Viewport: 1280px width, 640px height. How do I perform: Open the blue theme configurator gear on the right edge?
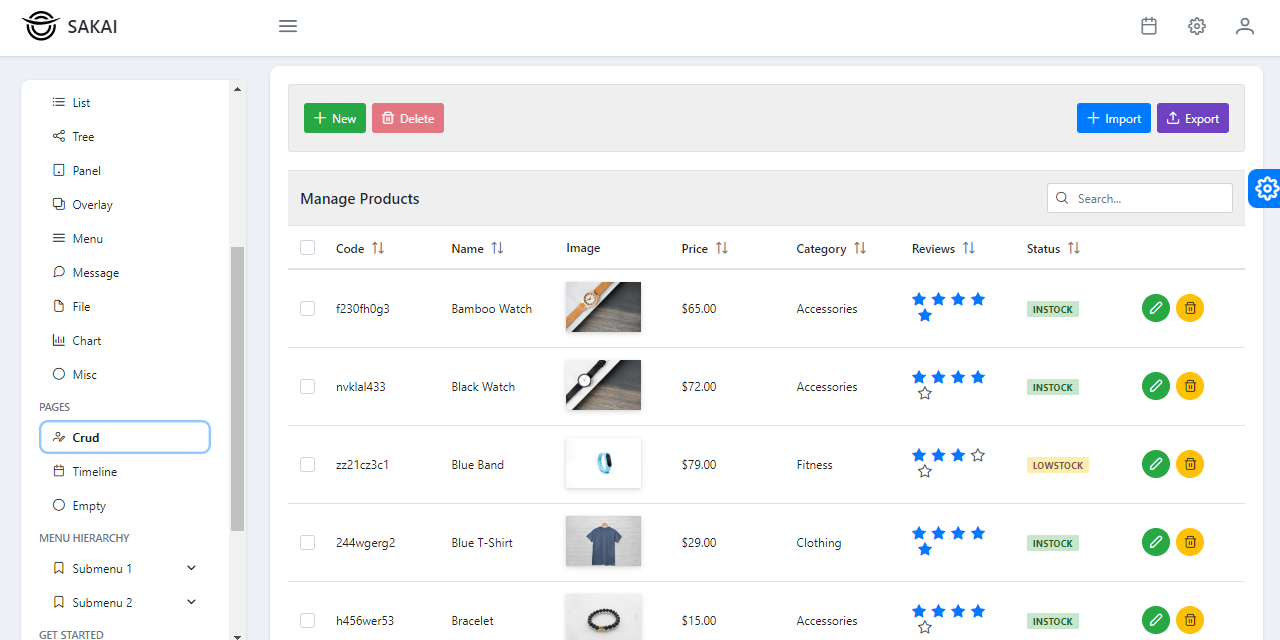[1266, 188]
